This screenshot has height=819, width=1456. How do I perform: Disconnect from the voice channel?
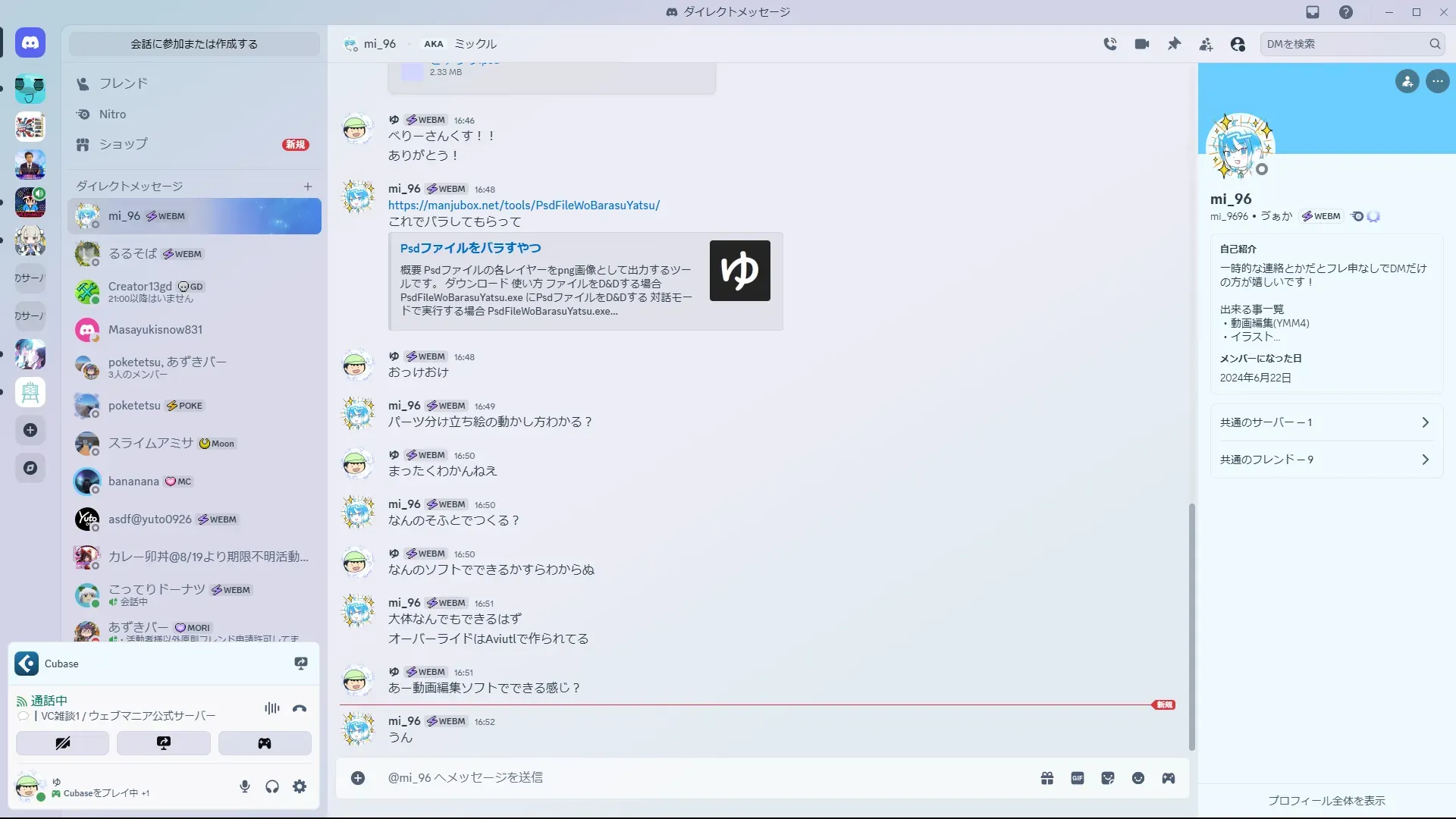[x=300, y=708]
